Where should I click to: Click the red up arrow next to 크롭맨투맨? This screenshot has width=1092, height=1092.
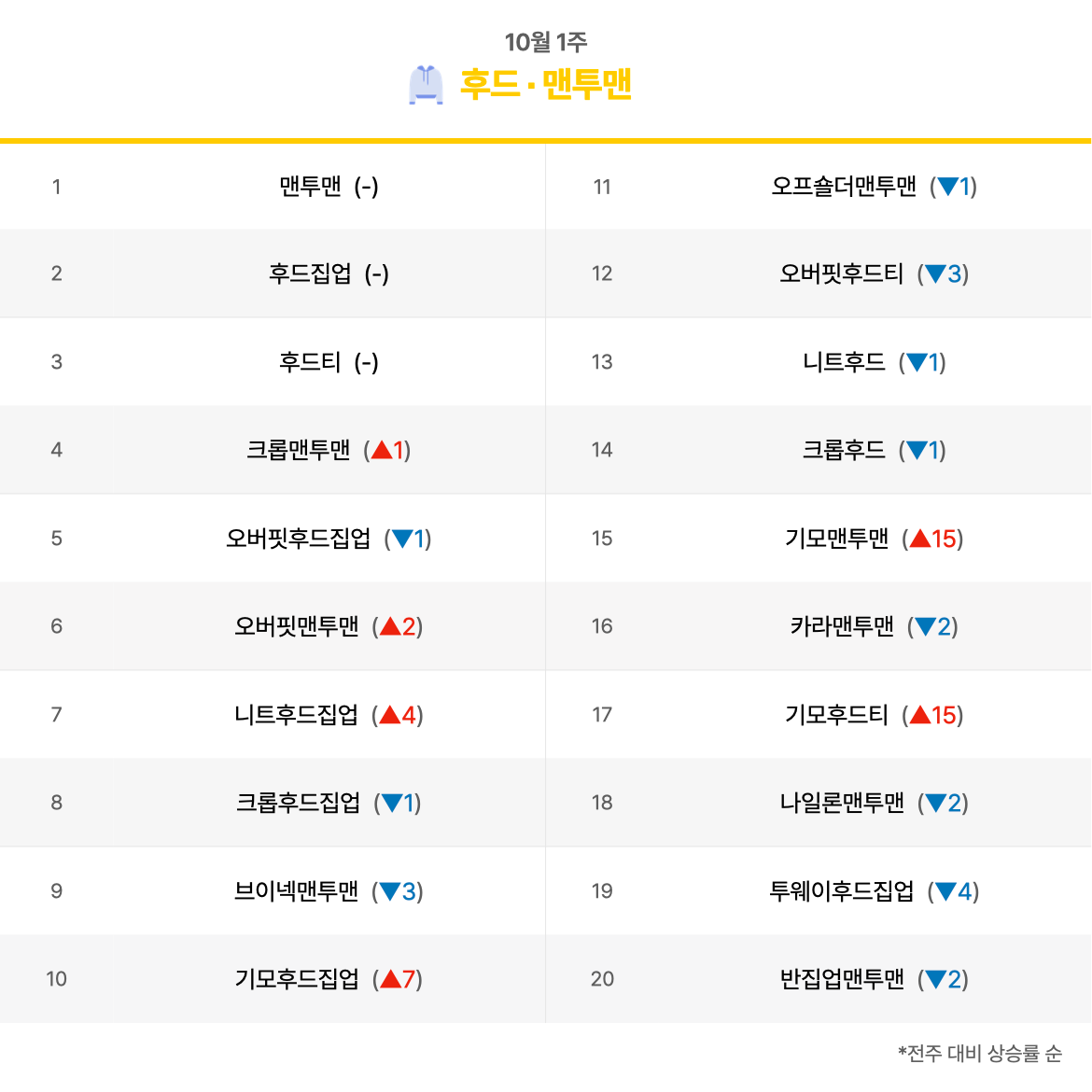(382, 450)
